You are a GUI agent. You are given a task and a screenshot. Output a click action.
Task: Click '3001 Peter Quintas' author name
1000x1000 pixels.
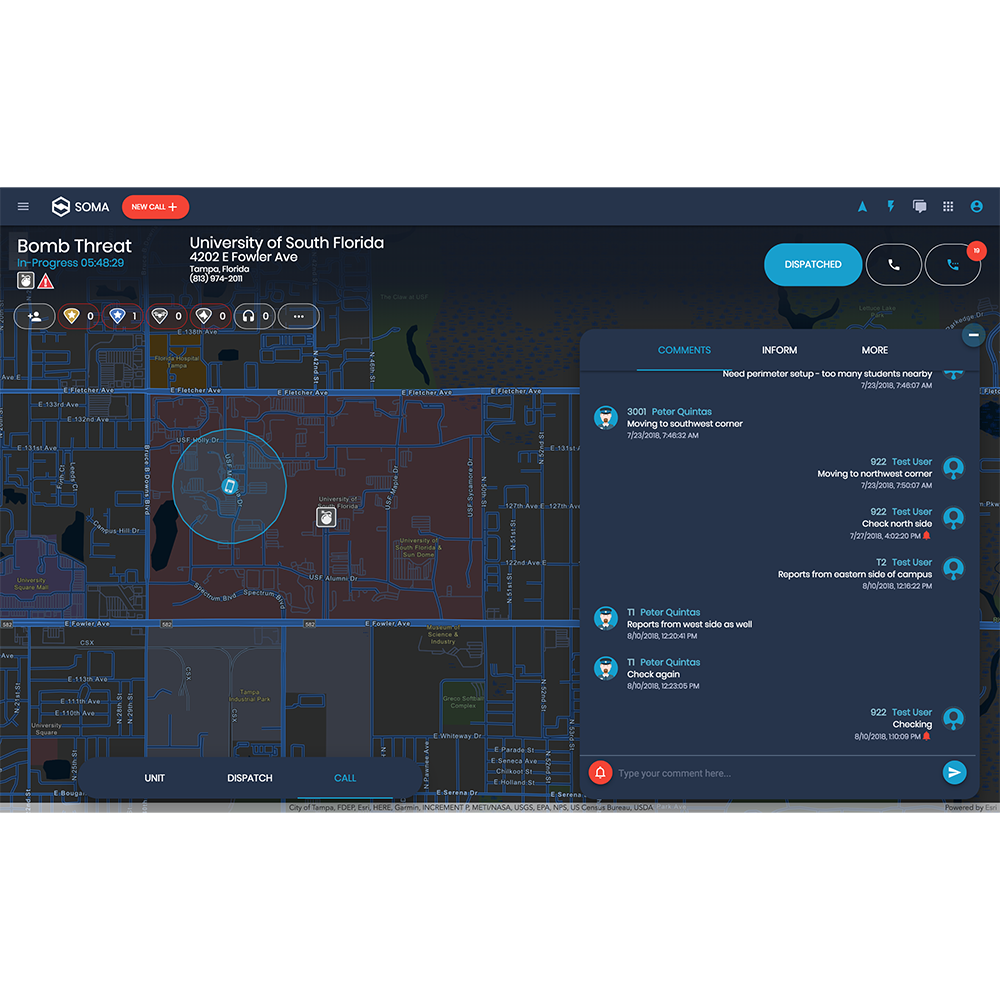point(669,412)
